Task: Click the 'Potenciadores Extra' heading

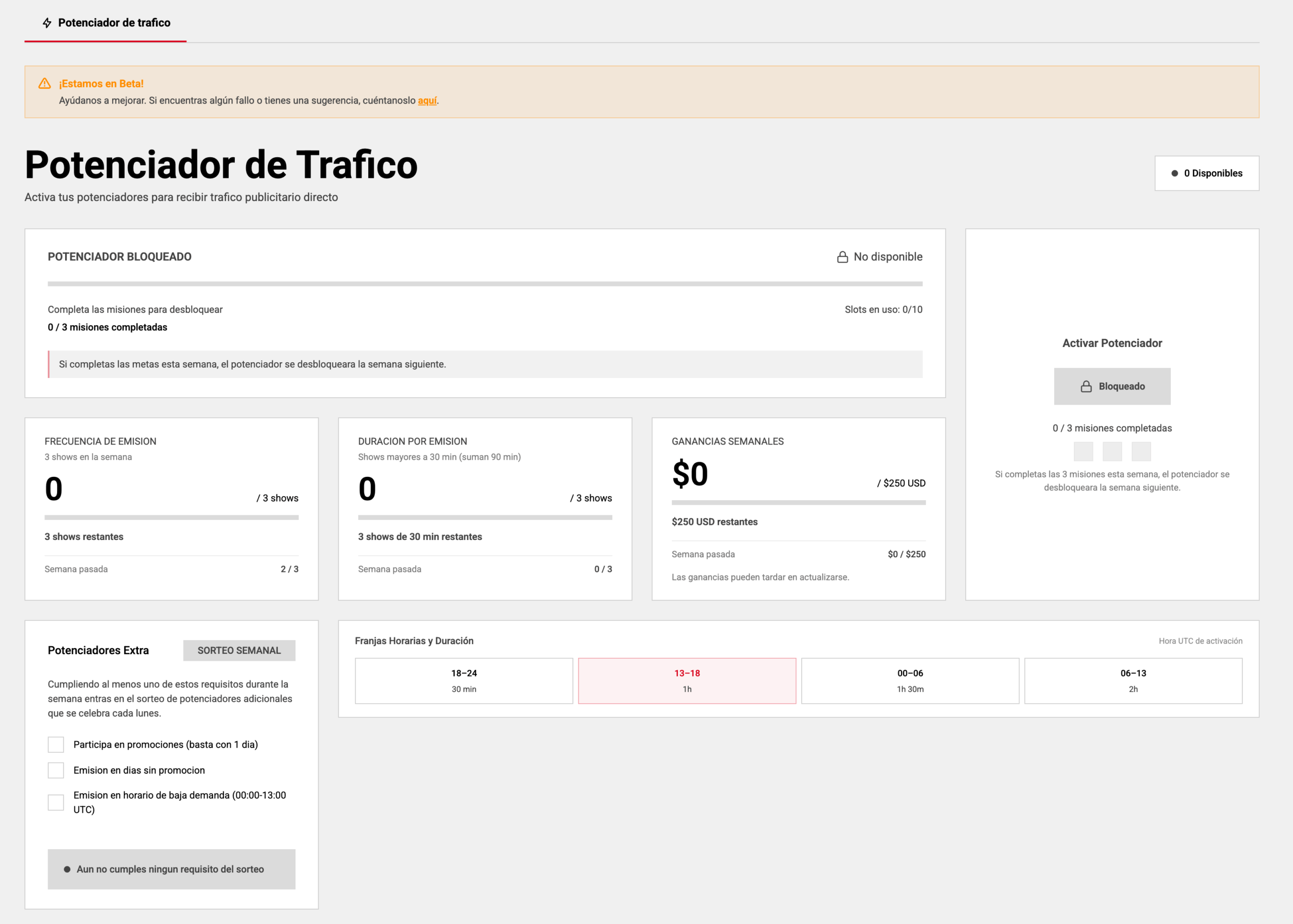Action: (98, 650)
